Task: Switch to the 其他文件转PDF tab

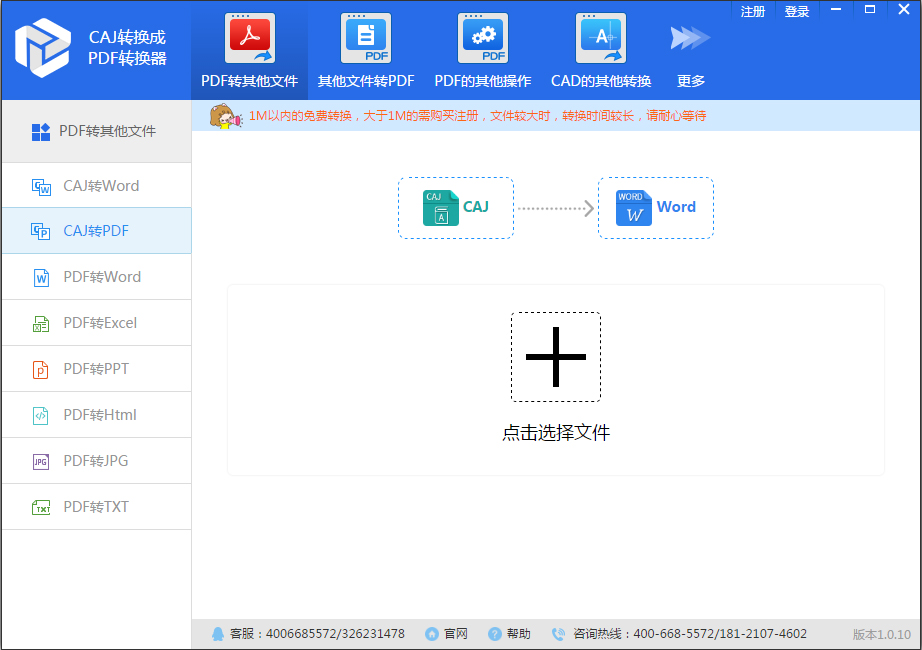Action: (366, 45)
